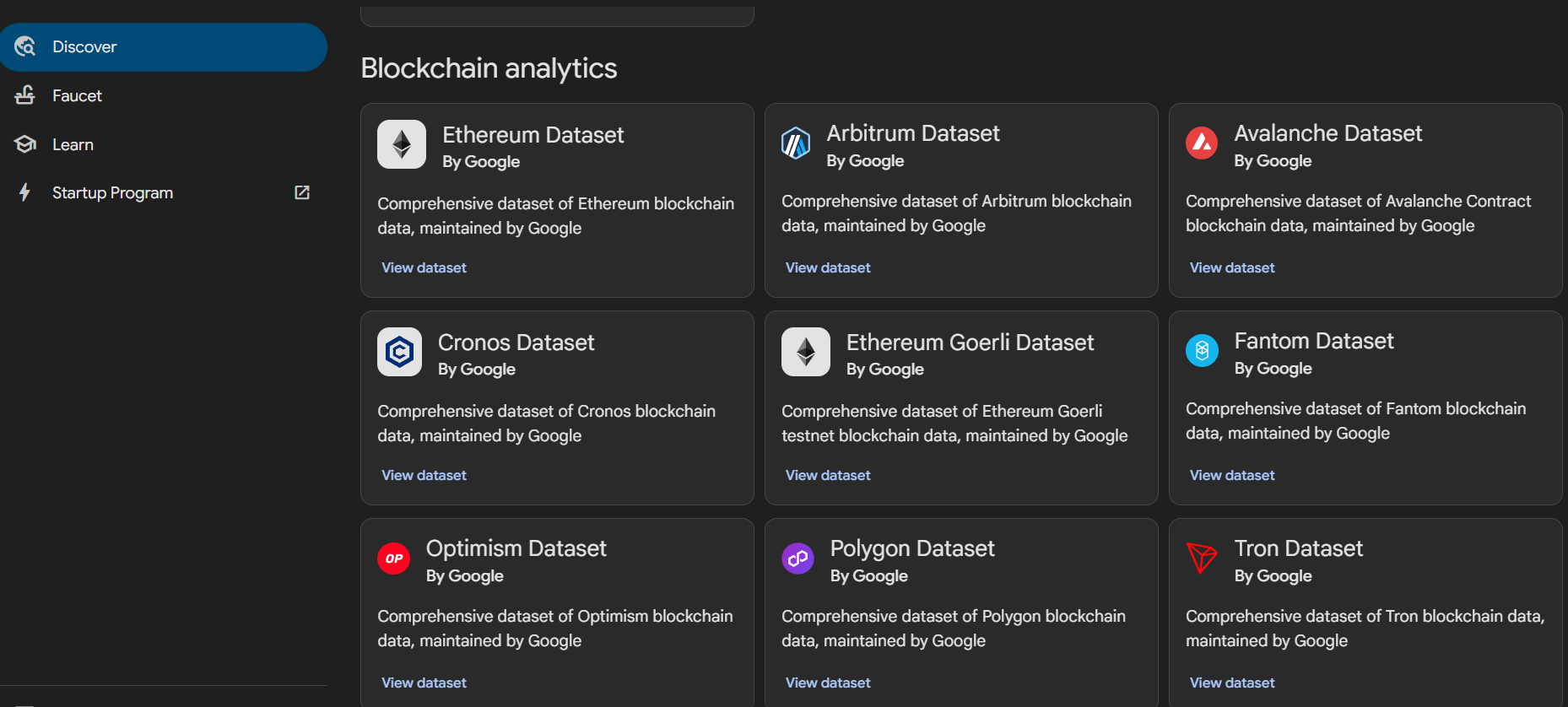Screen dimensions: 1568x707
Task: View dataset for Ethereum Dataset
Action: pyautogui.click(x=424, y=267)
